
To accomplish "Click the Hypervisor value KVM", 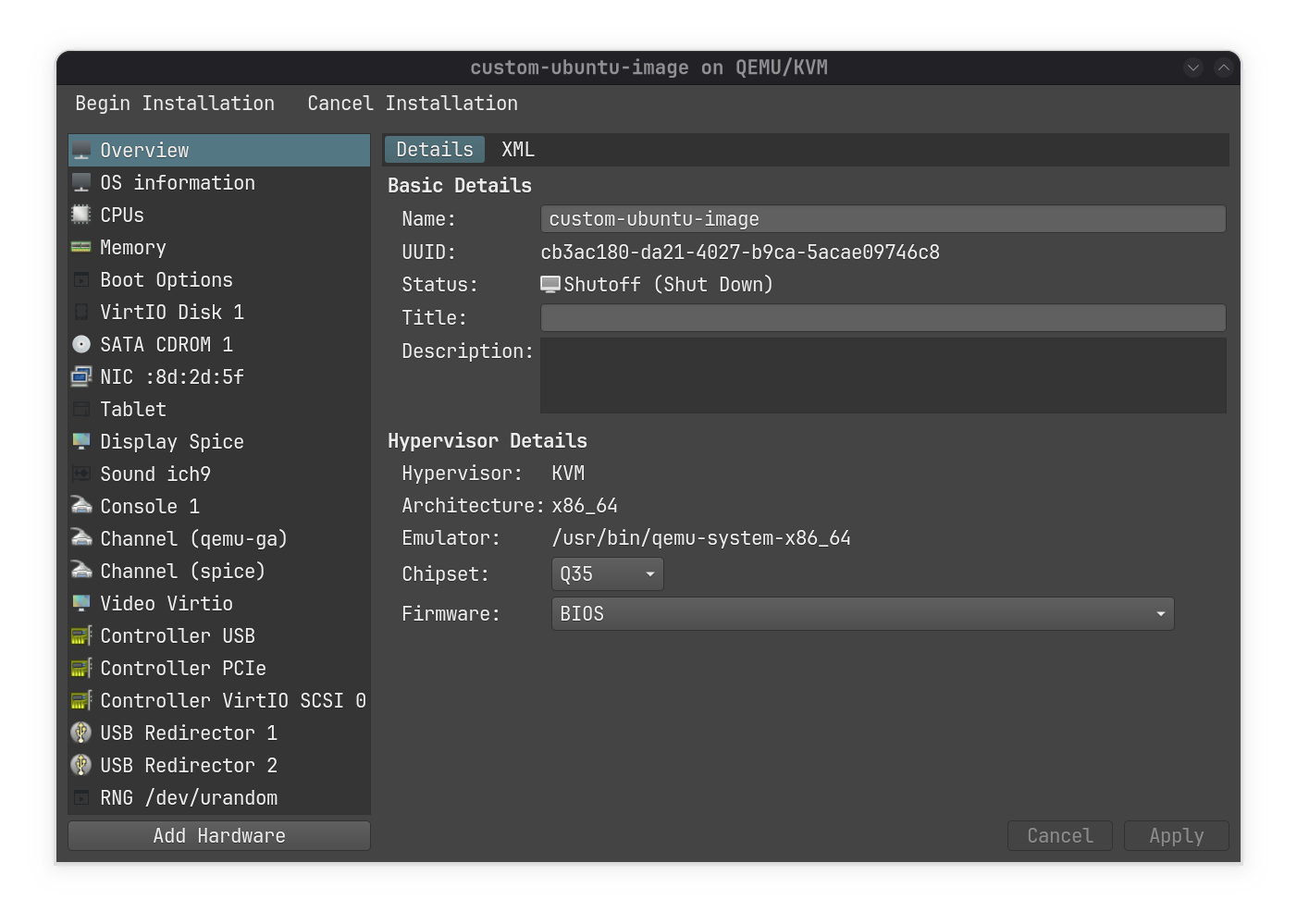I will point(568,474).
